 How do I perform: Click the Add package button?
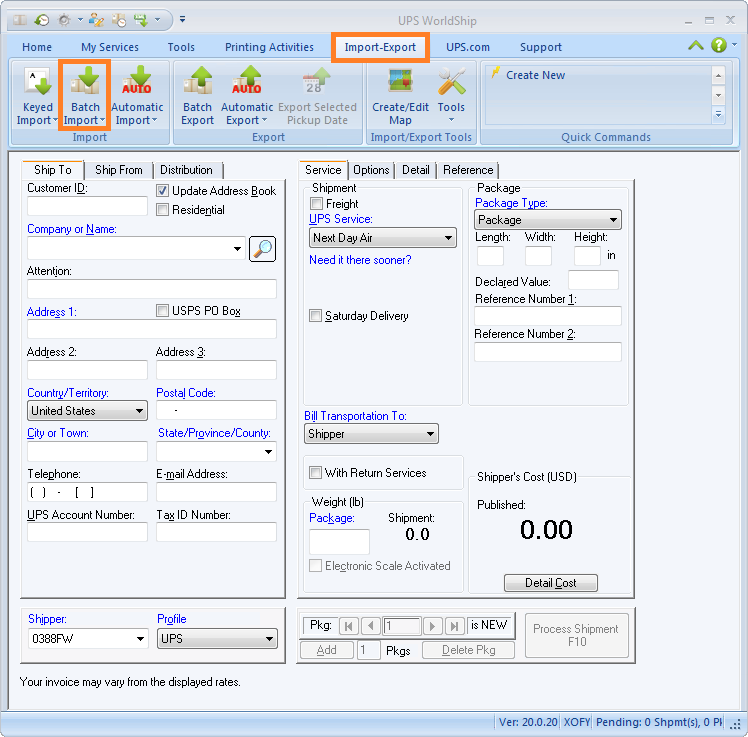[327, 650]
